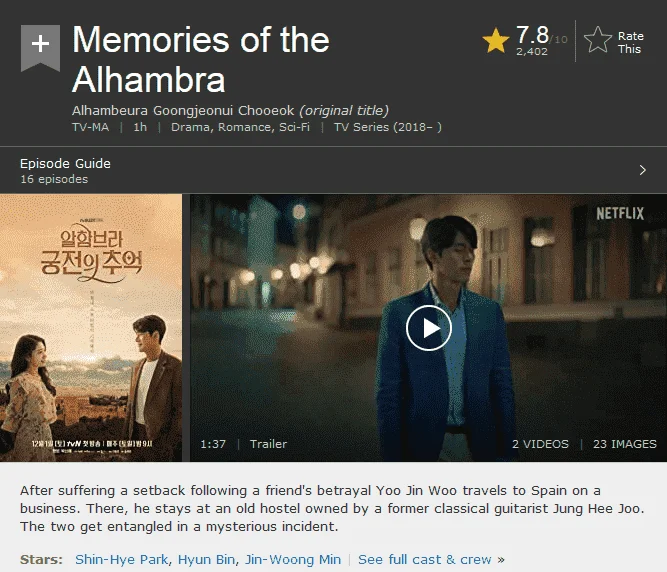
Task: Play the trailer using the play button
Action: [x=429, y=328]
